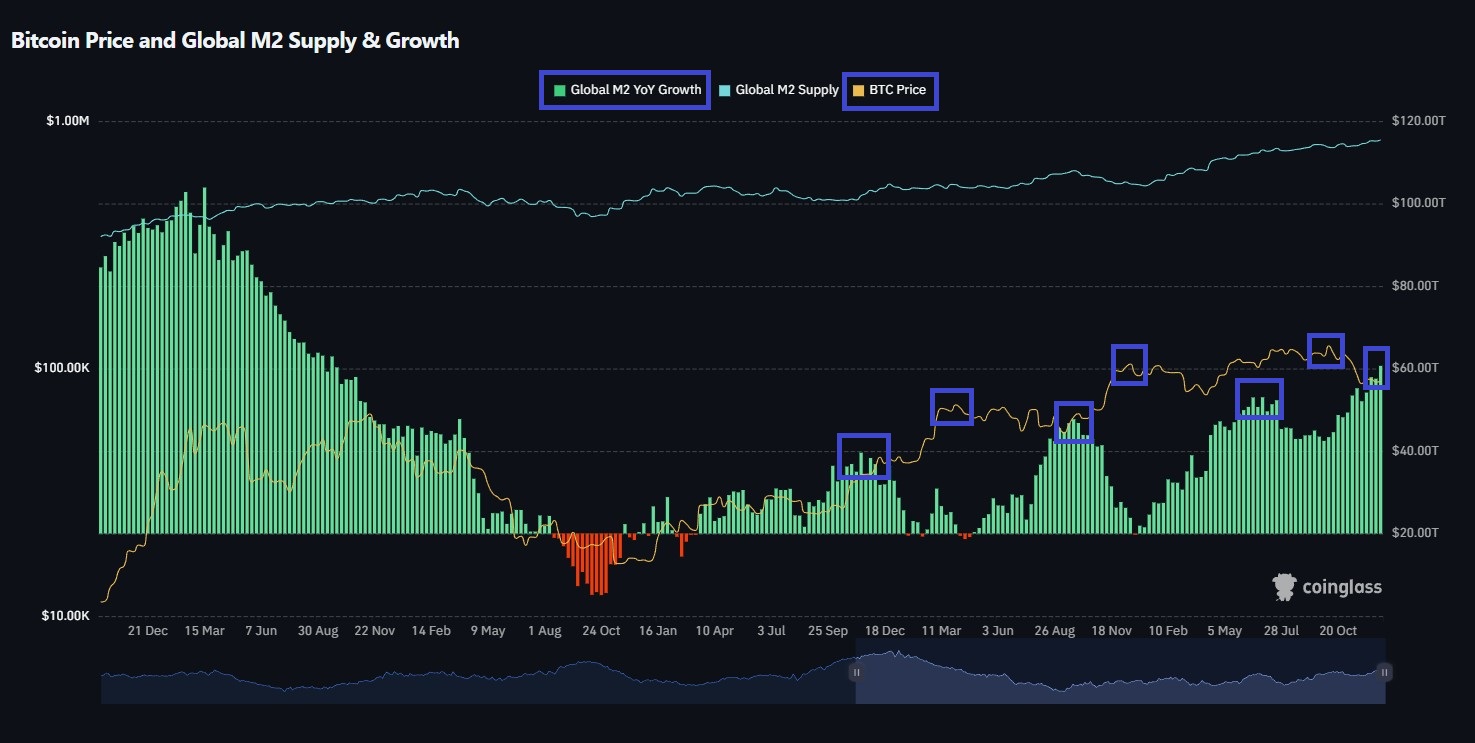Toggle the Global M2 YoY Growth series label

tap(636, 90)
